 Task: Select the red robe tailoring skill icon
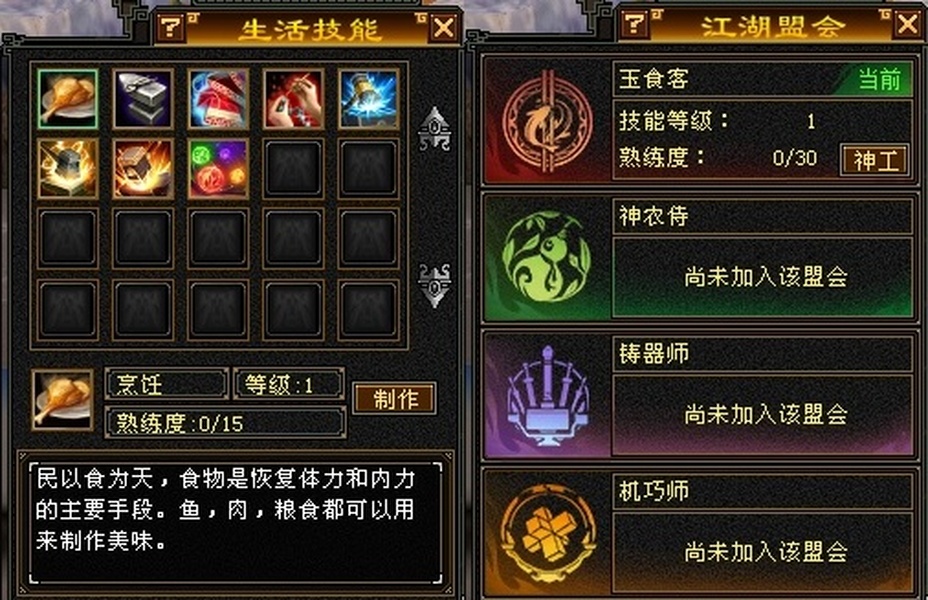click(x=218, y=99)
